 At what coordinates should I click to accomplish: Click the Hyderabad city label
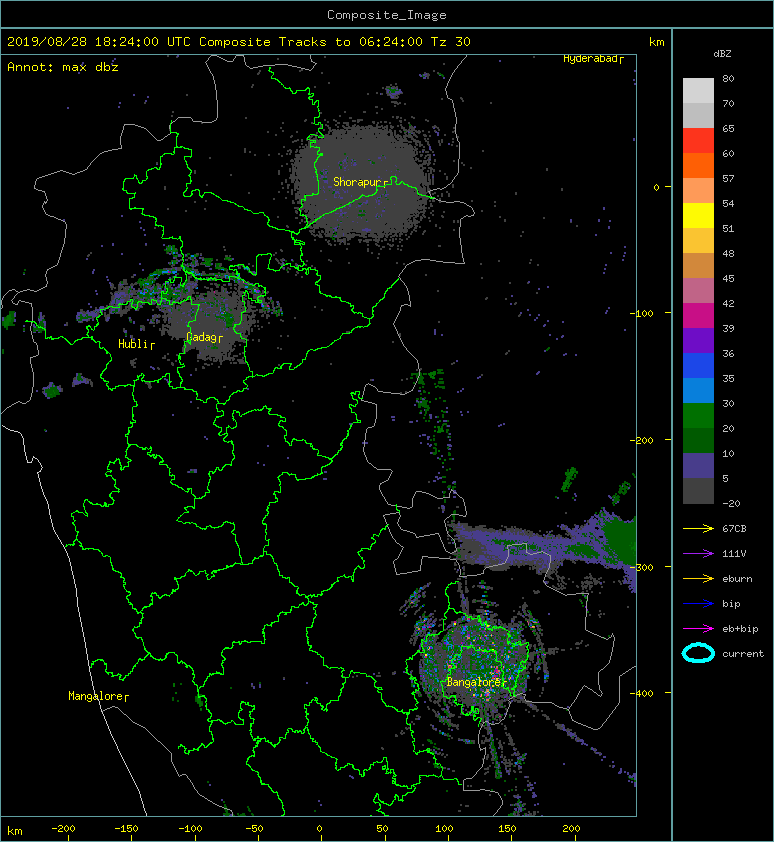click(x=590, y=59)
